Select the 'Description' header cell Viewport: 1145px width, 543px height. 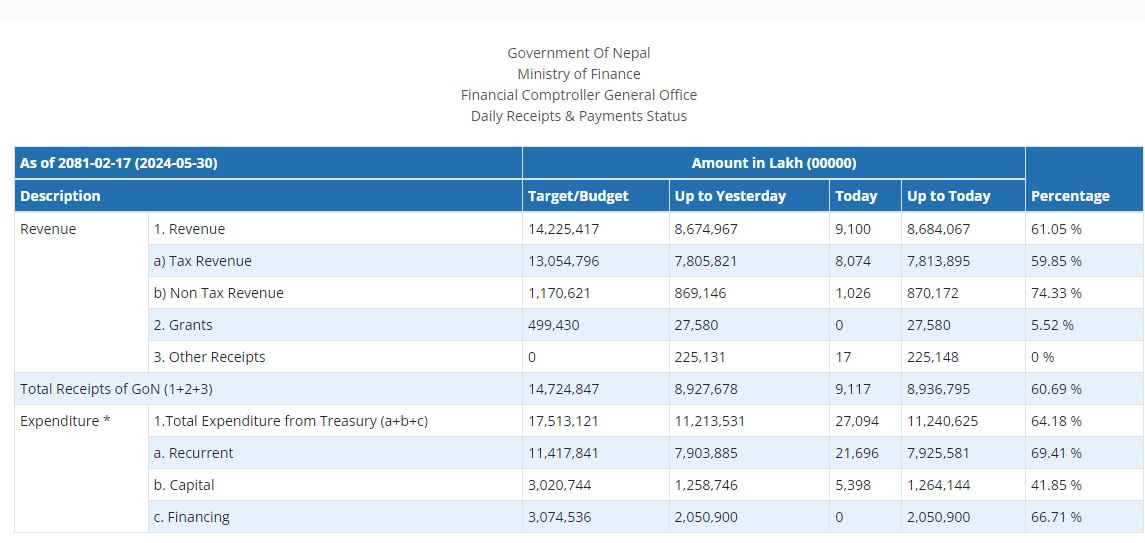pos(61,196)
